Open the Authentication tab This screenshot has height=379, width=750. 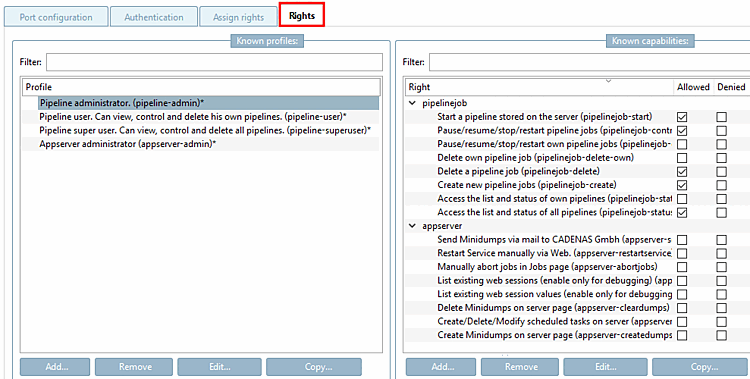pyautogui.click(x=154, y=17)
